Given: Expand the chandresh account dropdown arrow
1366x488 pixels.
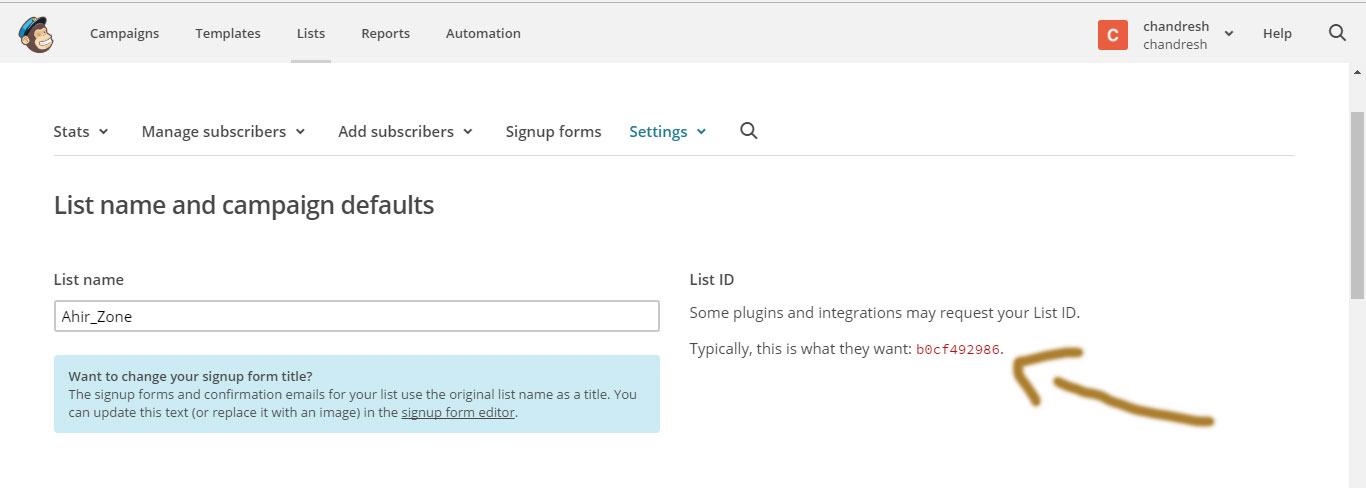Looking at the screenshot, I should pyautogui.click(x=1229, y=34).
